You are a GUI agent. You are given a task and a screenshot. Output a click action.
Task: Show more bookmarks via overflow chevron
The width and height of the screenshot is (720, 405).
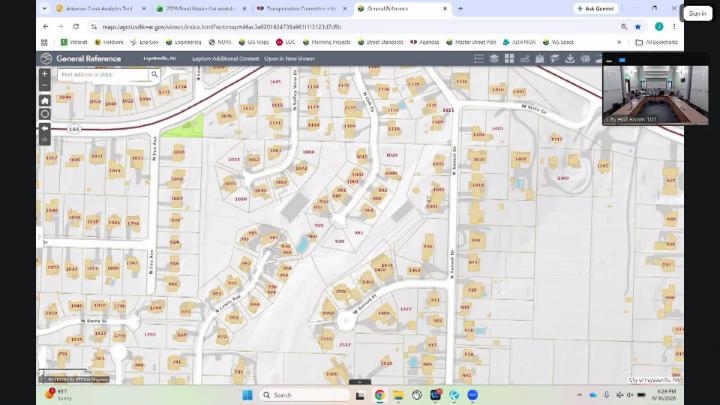coord(619,42)
